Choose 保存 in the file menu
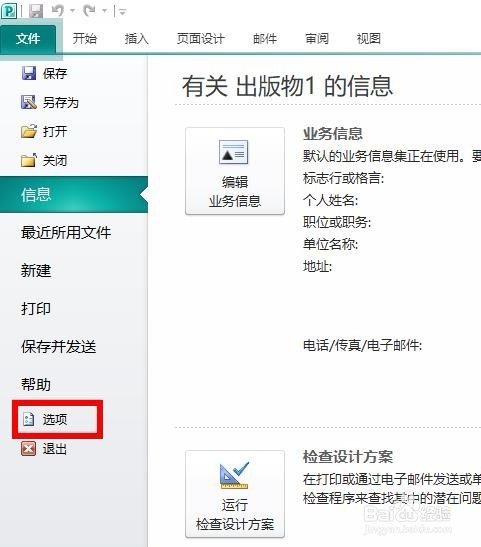 click(x=55, y=73)
